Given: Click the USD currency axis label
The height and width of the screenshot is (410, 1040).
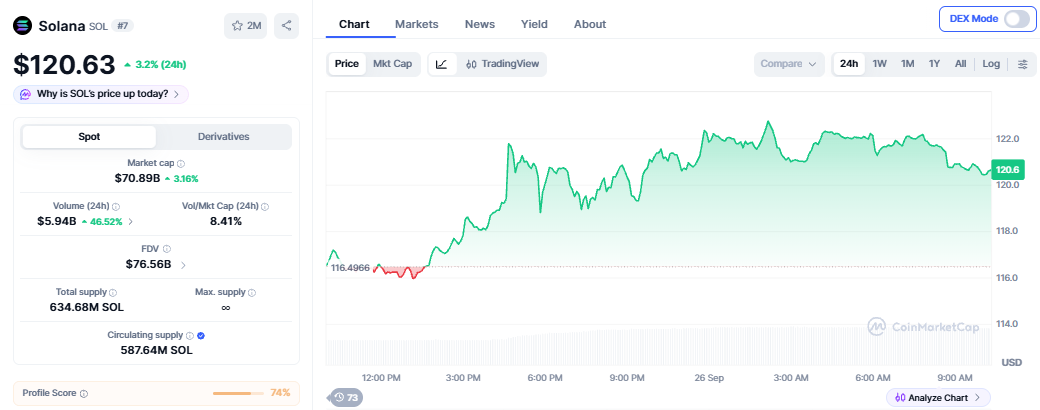Looking at the screenshot, I should coord(1011,362).
